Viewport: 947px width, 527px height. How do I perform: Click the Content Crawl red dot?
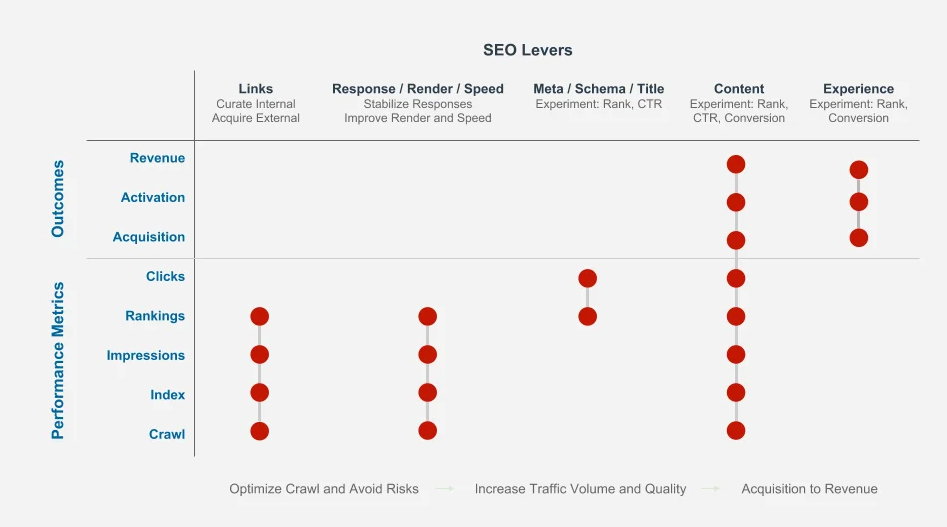pos(736,431)
